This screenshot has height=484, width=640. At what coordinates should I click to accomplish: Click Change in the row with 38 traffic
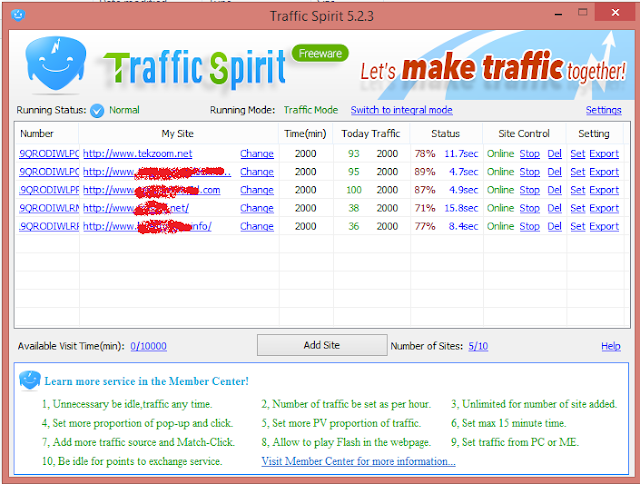[x=257, y=208]
